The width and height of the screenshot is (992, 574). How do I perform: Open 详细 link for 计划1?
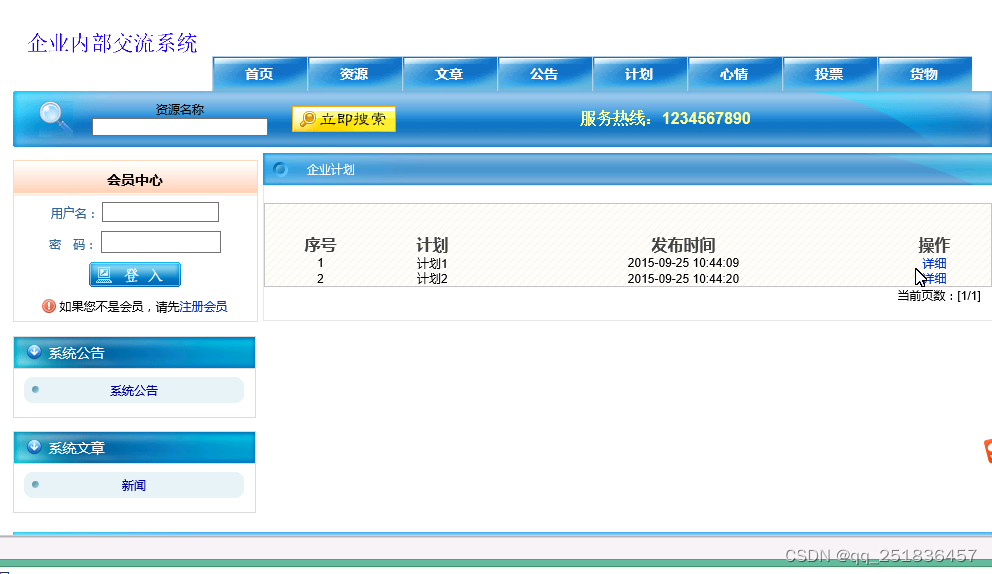(x=934, y=263)
